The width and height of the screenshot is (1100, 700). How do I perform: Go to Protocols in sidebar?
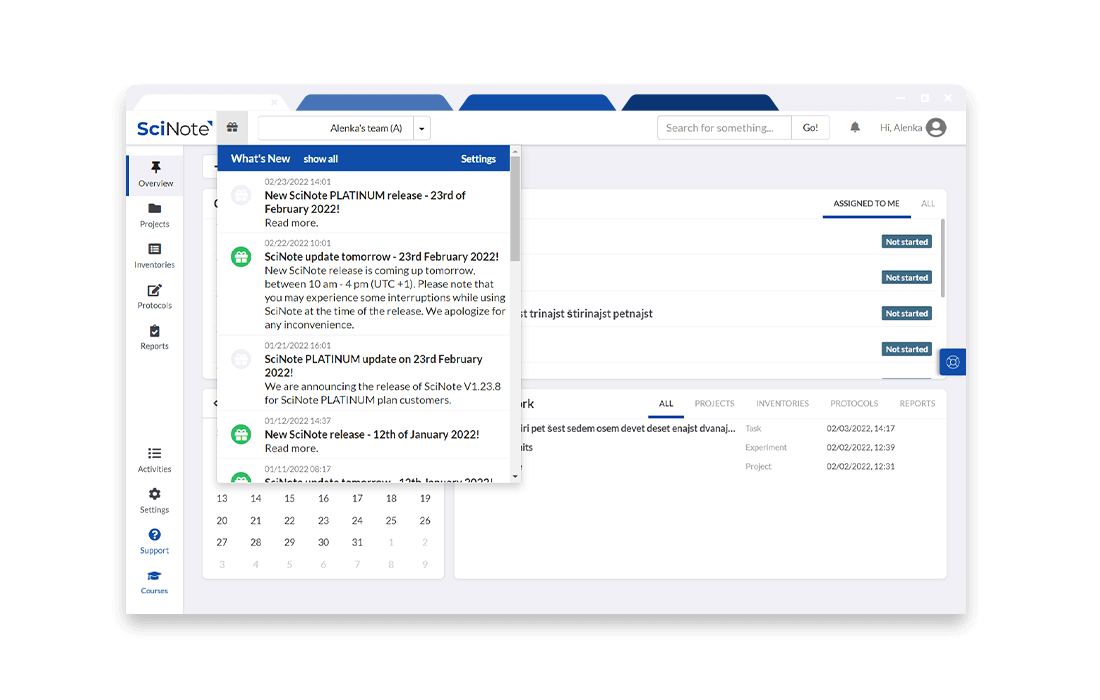154,297
